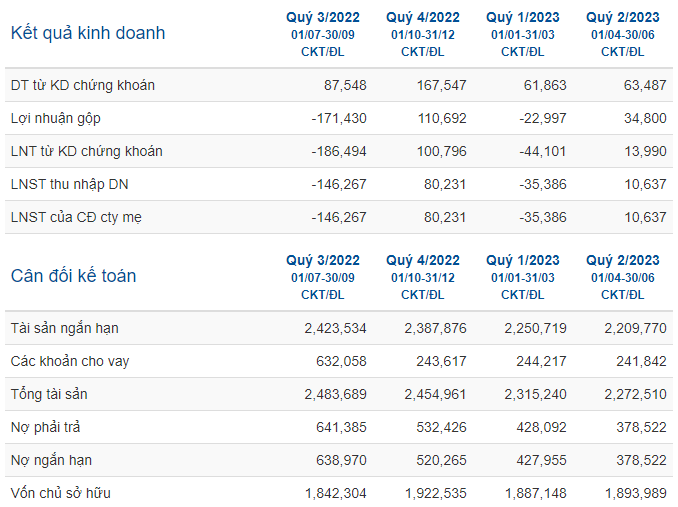Image resolution: width=678 pixels, height=507 pixels.
Task: Select the 'Các khoản cho vay' row label
Action: (70, 361)
